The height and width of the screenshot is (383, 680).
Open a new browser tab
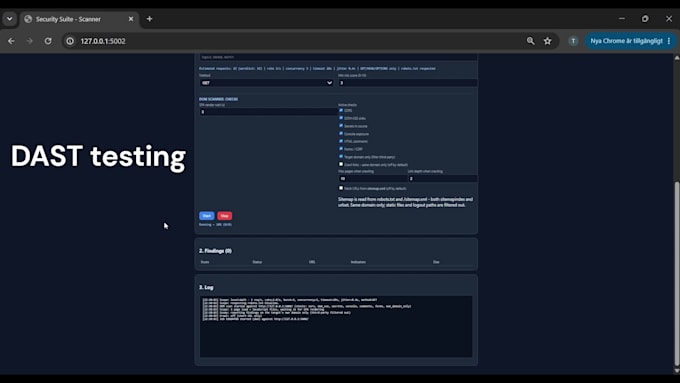click(149, 19)
